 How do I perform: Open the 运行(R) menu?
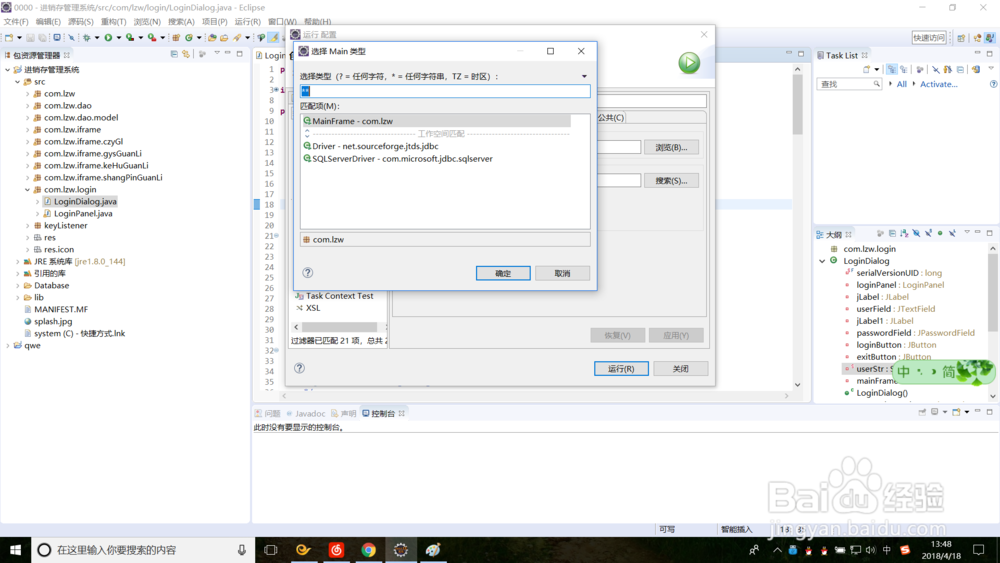click(x=247, y=22)
